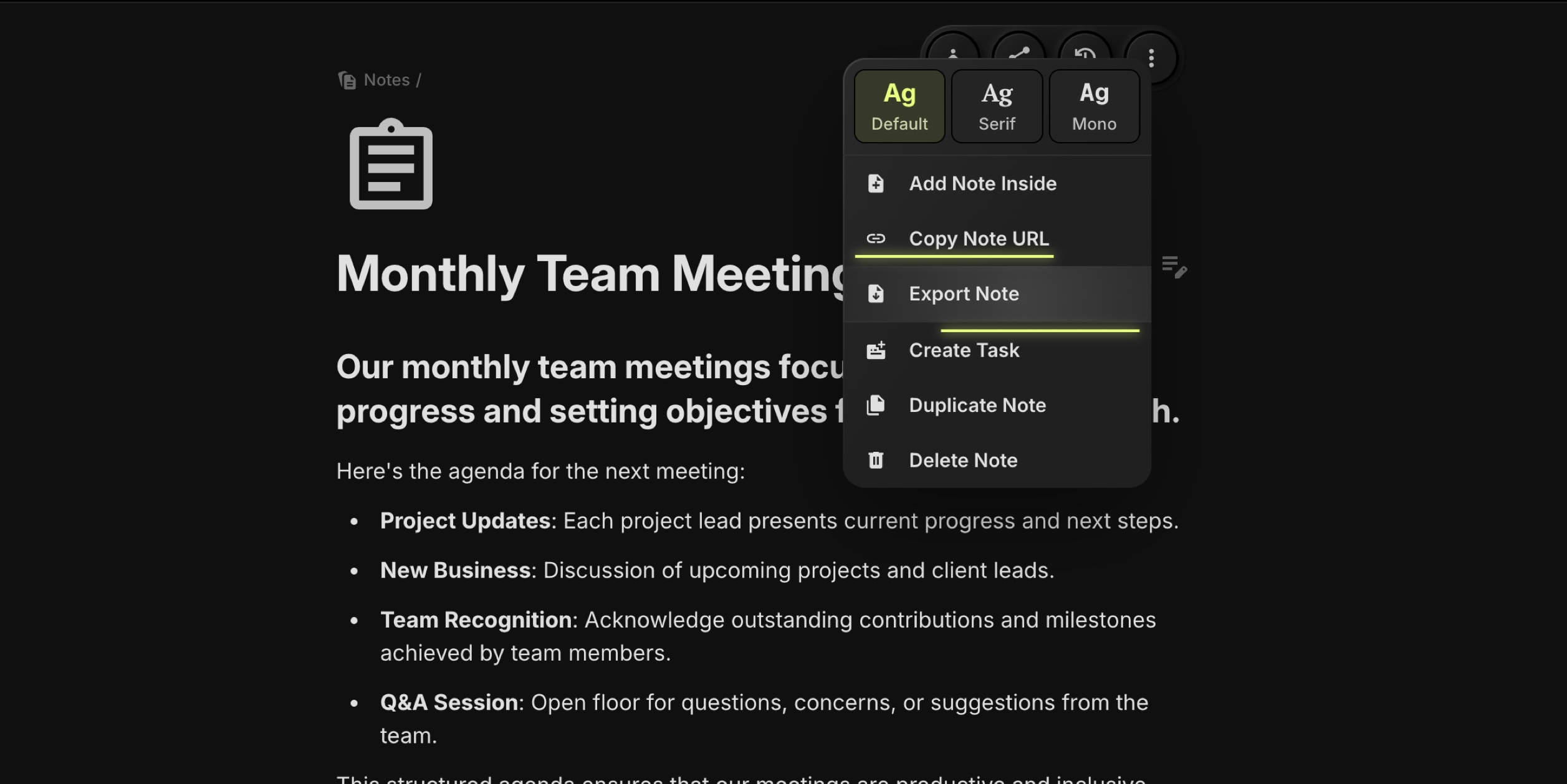Click the edit-list icon right of the title
The height and width of the screenshot is (784, 1567).
(1174, 267)
